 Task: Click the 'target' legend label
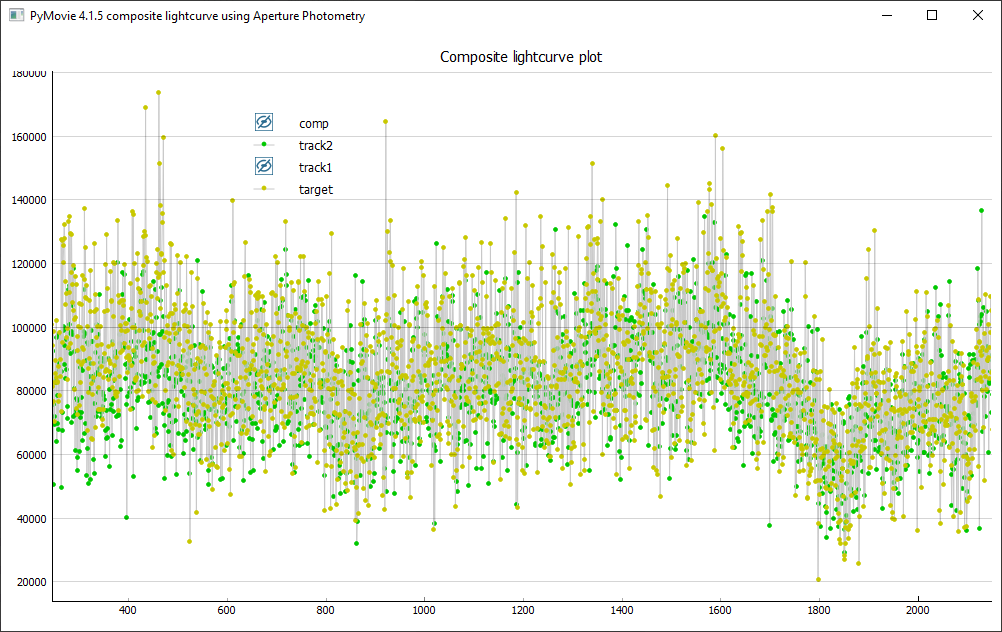pos(316,189)
